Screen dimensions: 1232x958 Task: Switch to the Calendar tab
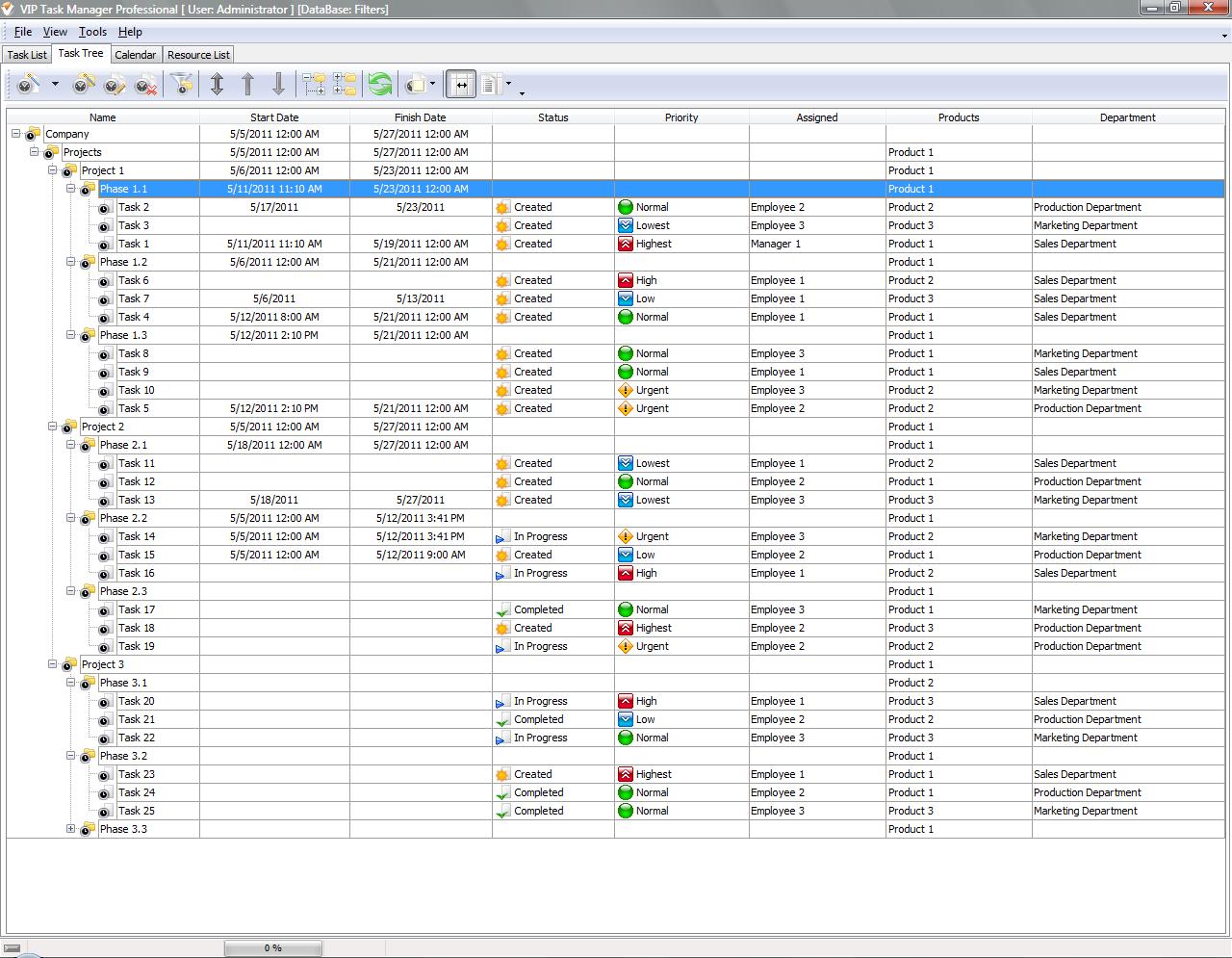135,55
